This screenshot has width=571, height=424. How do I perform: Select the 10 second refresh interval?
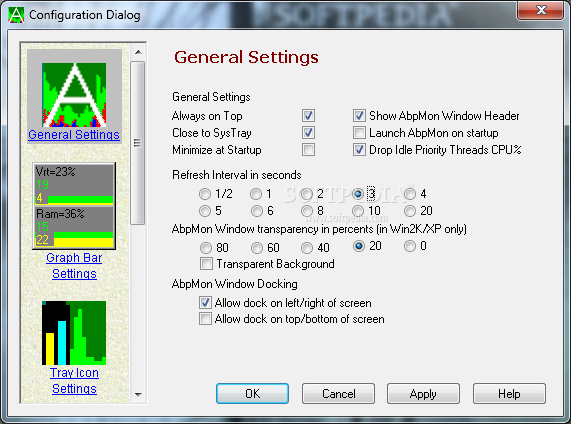point(358,211)
